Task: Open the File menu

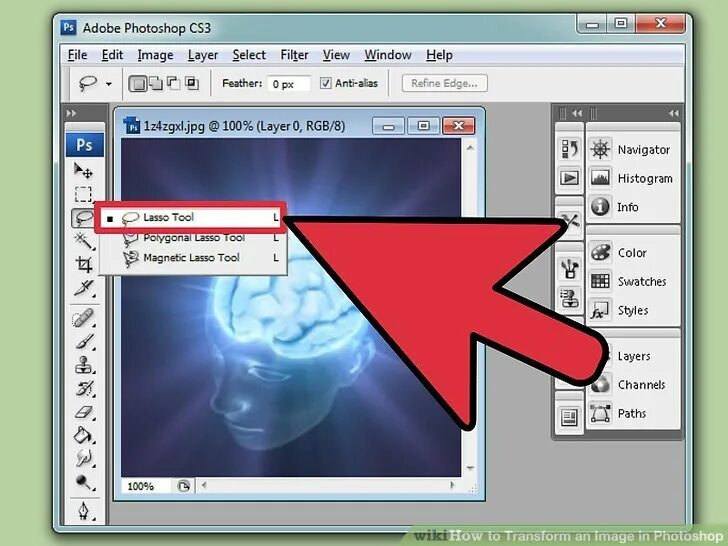Action: 77,55
